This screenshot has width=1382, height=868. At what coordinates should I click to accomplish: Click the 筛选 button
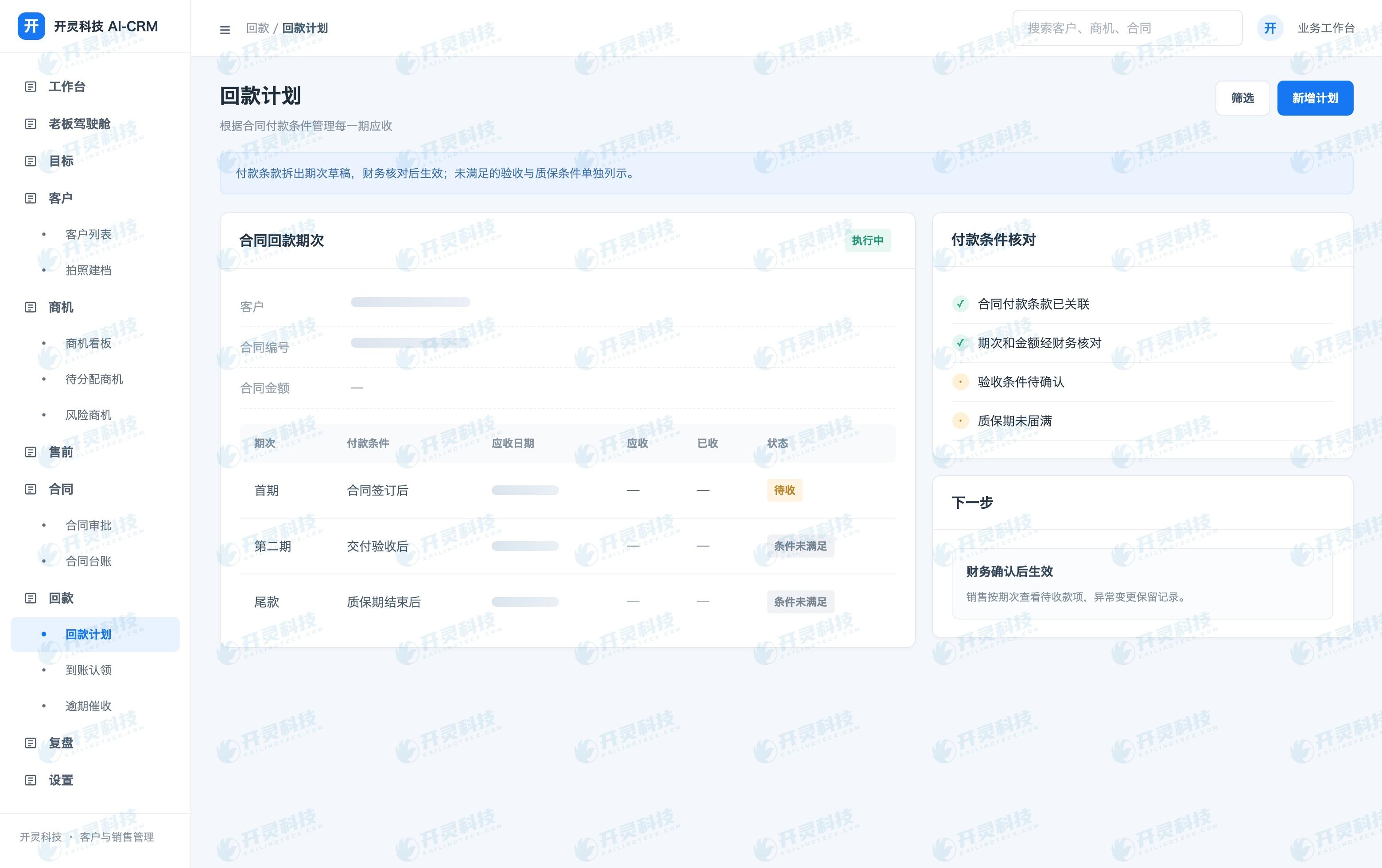[1242, 98]
